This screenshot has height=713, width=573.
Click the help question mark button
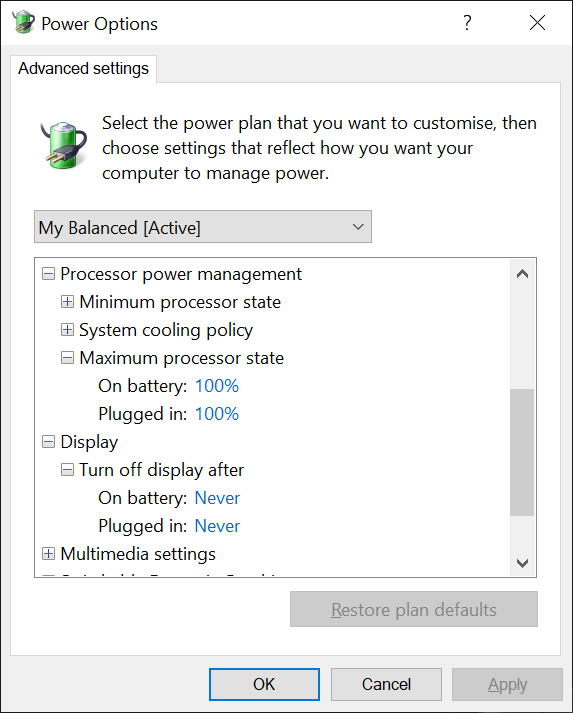467,22
